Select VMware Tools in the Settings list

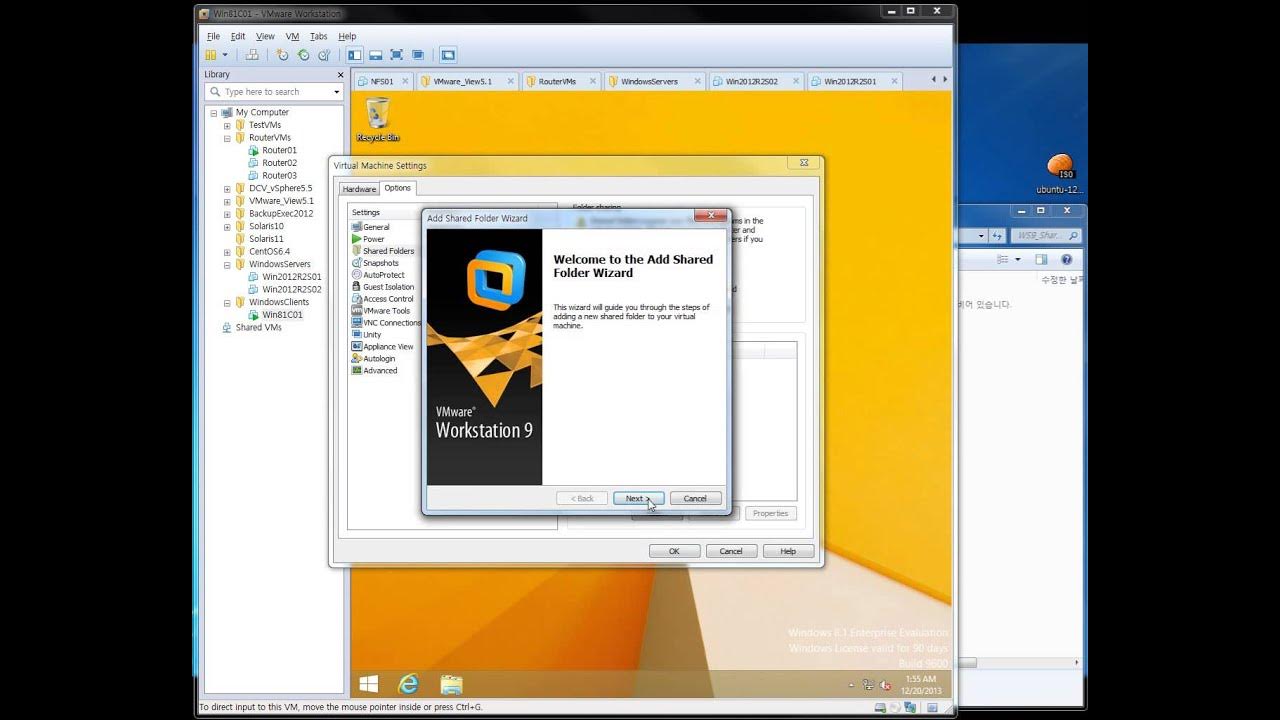tap(386, 311)
